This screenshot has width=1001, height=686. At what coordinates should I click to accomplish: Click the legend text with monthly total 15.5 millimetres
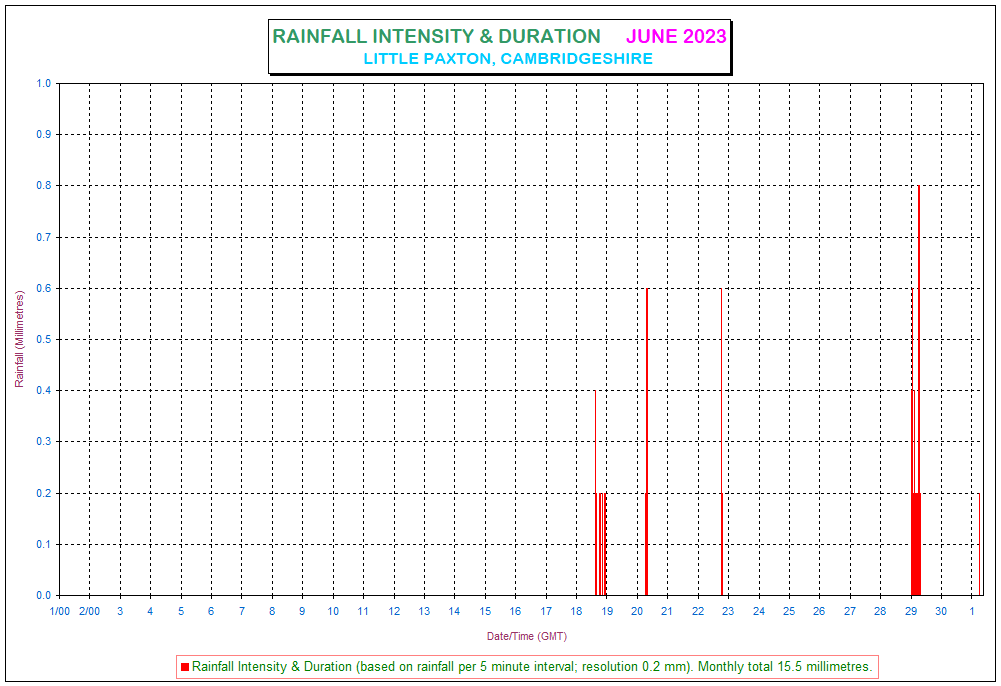(x=532, y=667)
